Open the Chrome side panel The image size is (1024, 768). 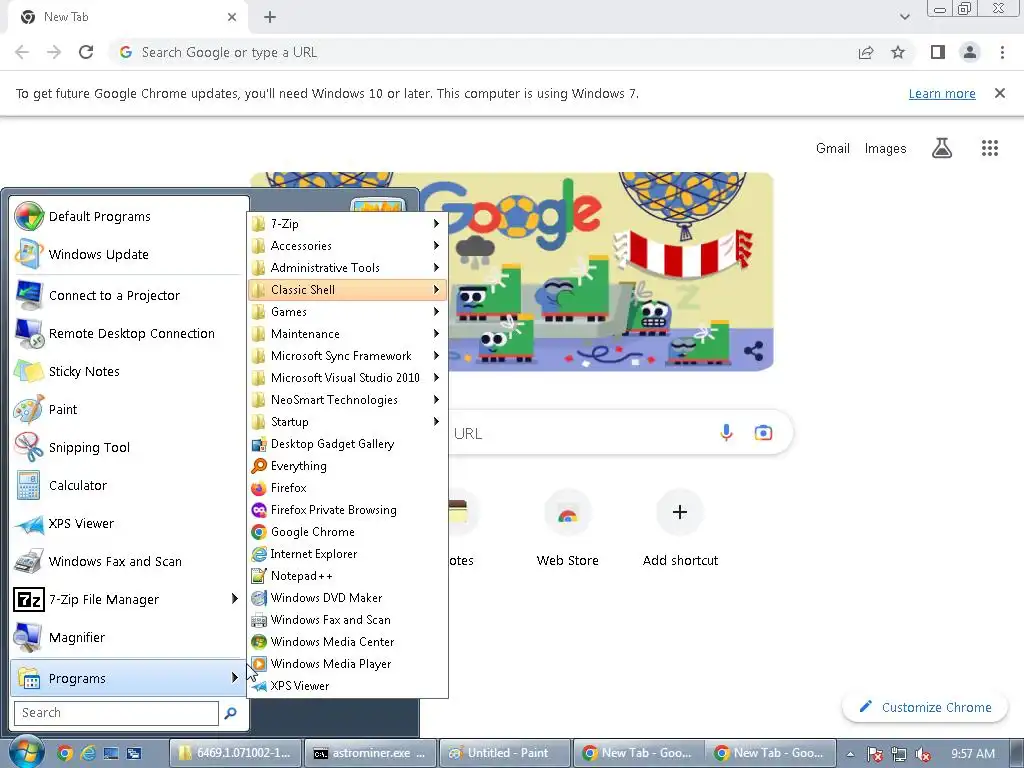pos(938,52)
